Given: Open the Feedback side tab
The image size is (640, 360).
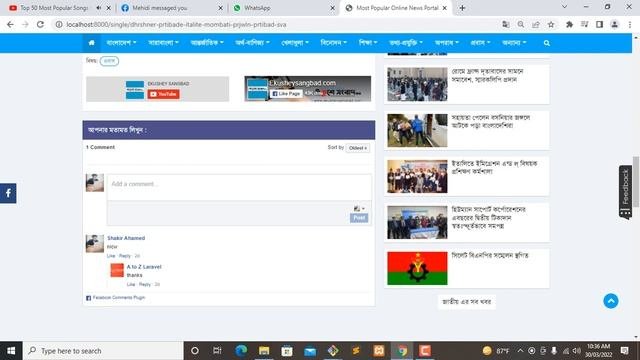Looking at the screenshot, I should [625, 192].
